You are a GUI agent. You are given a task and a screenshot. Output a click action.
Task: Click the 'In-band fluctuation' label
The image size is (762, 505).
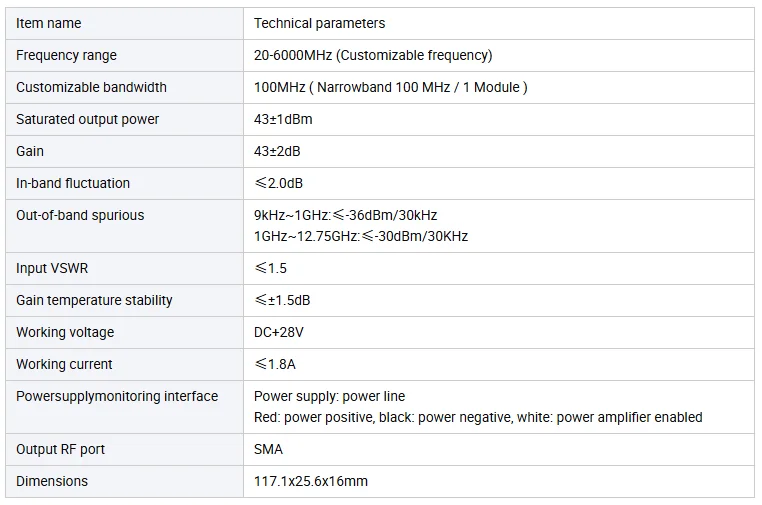click(x=73, y=183)
